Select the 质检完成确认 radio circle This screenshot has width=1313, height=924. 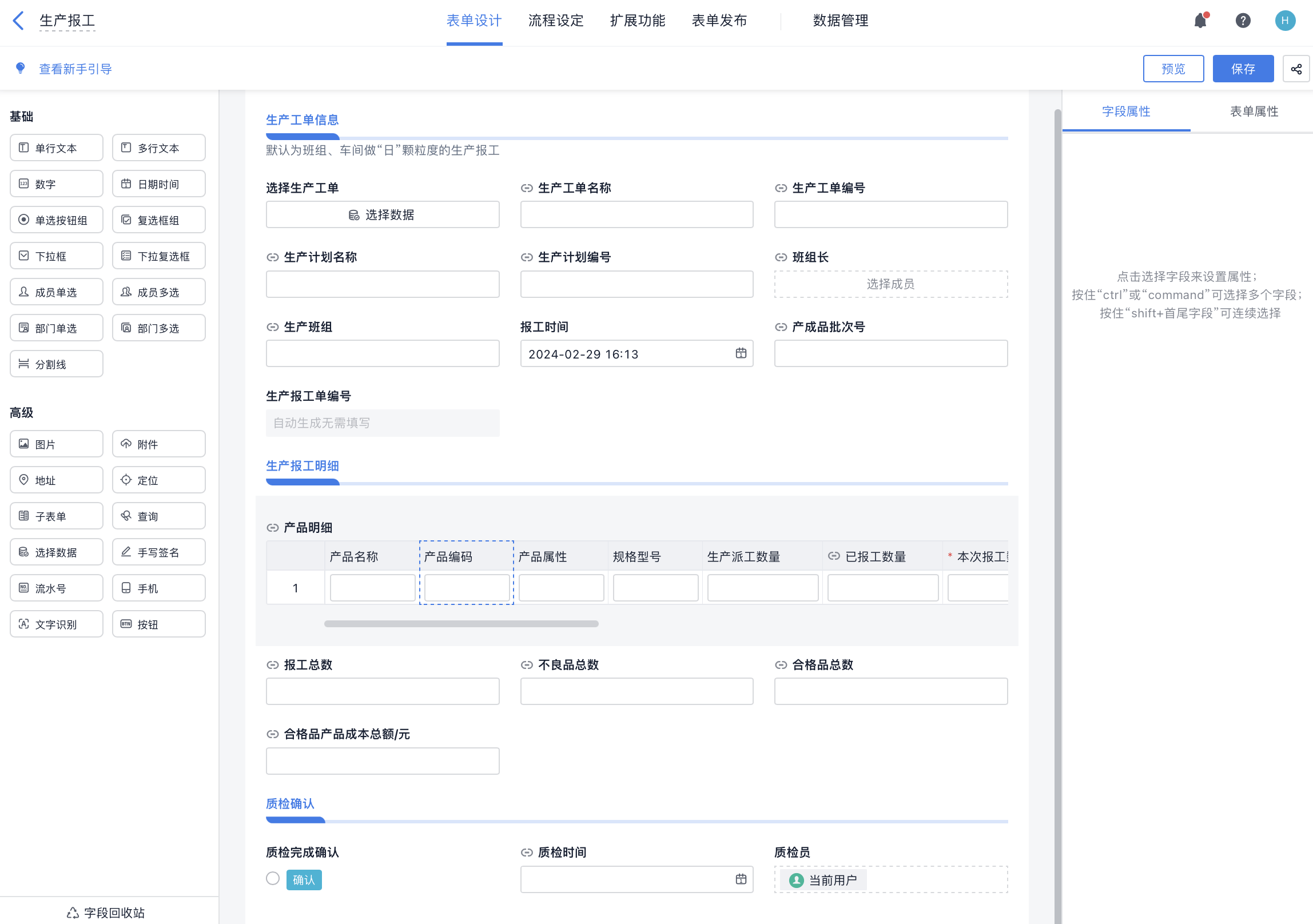[272, 879]
